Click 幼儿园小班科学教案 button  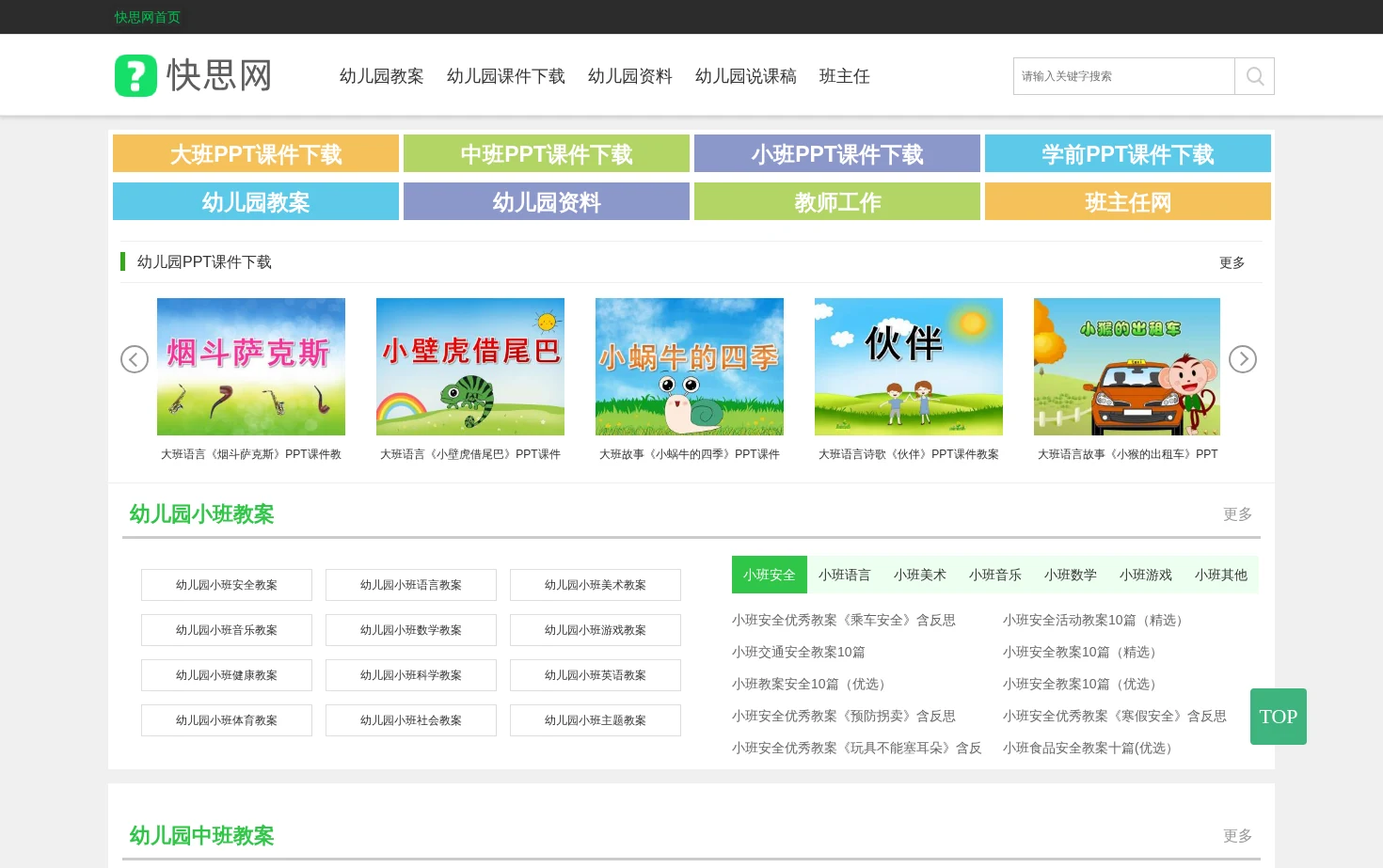[411, 675]
